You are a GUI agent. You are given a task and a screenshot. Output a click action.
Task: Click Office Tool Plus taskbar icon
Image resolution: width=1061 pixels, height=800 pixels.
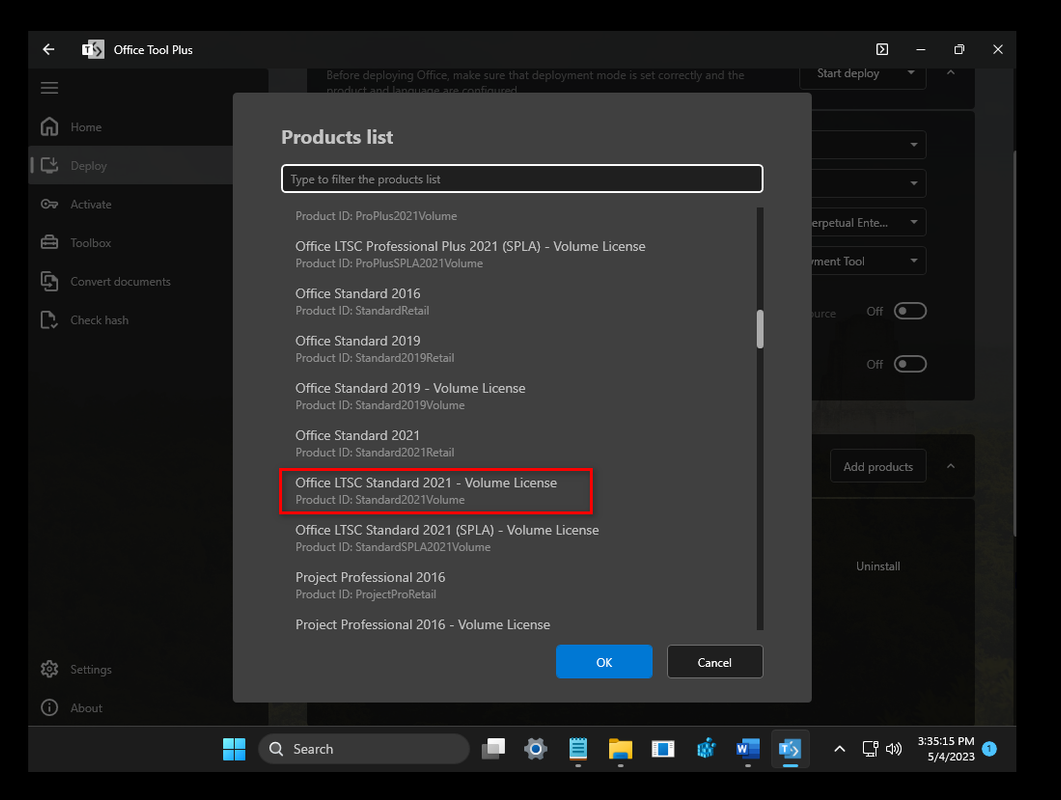coord(790,749)
